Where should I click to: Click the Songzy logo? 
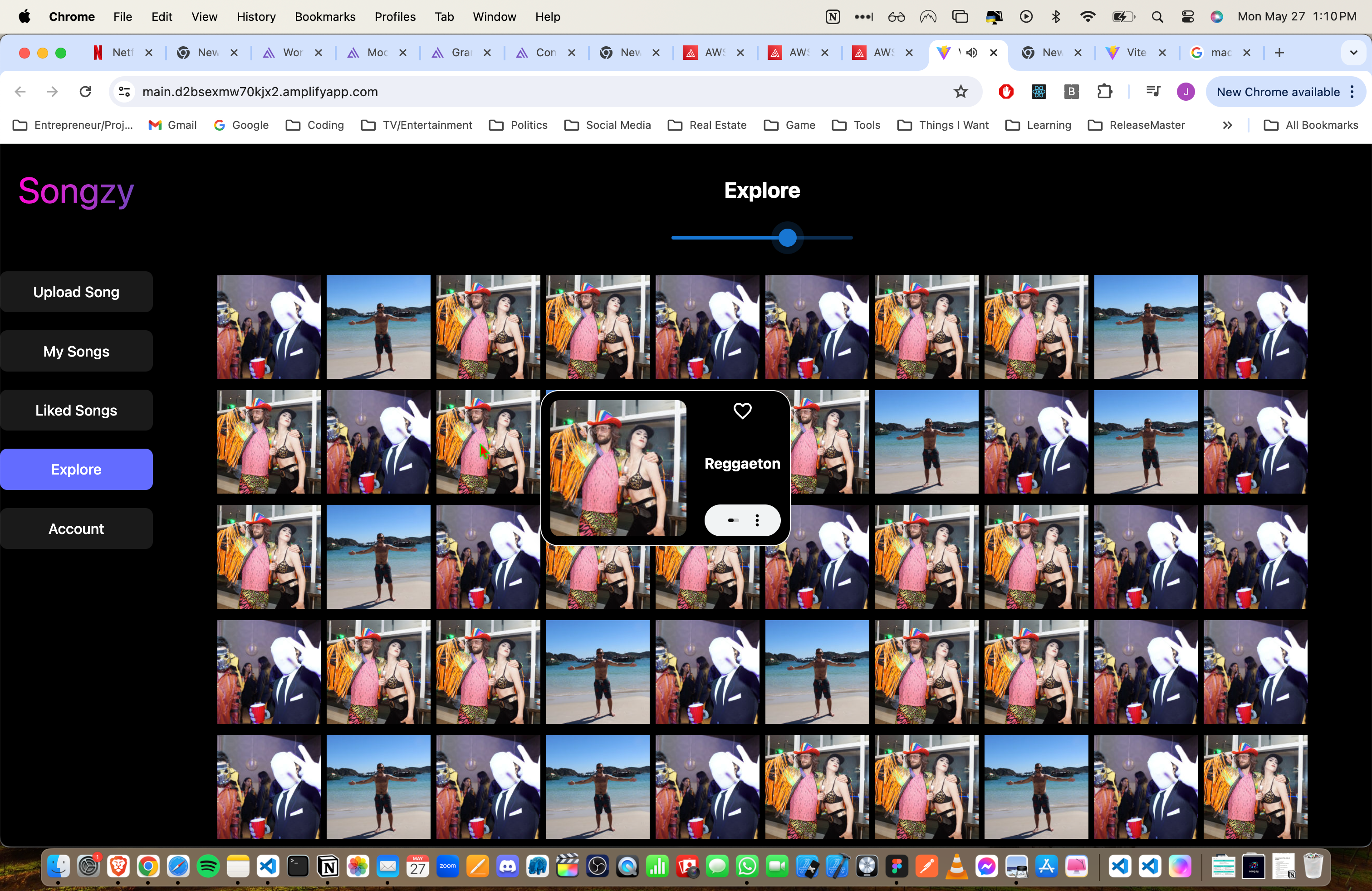click(x=76, y=191)
